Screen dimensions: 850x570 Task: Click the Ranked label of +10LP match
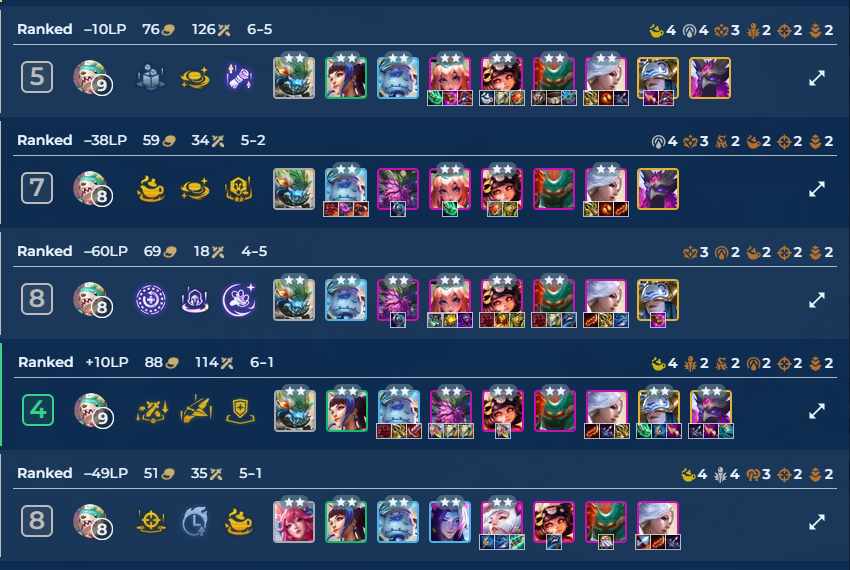[46, 362]
